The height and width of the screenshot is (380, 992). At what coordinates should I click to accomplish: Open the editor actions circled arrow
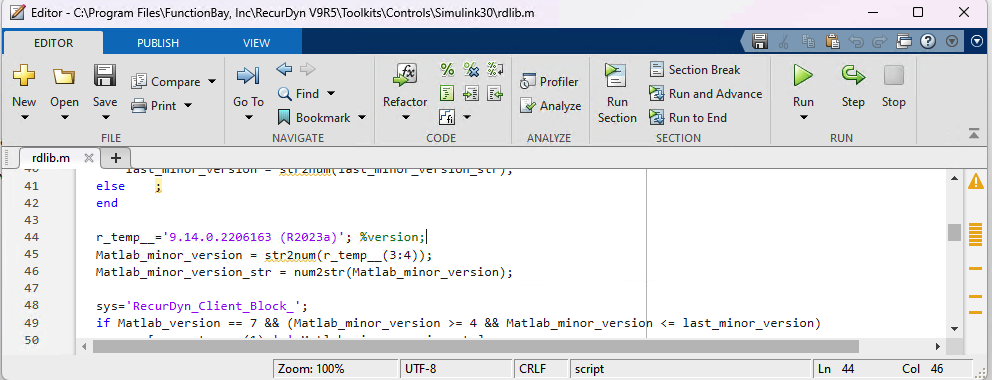976,42
